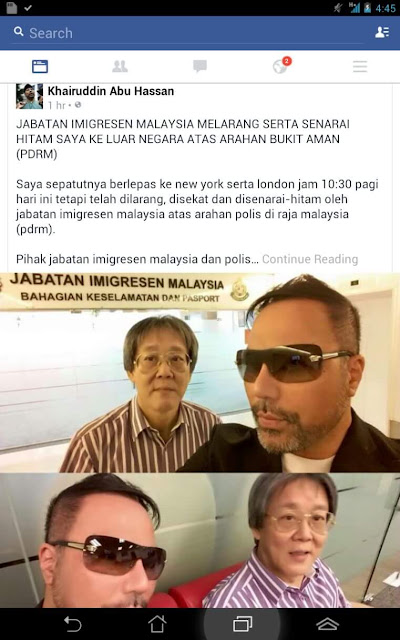Open the Messages tab icon
This screenshot has height=640, width=400.
point(200,66)
